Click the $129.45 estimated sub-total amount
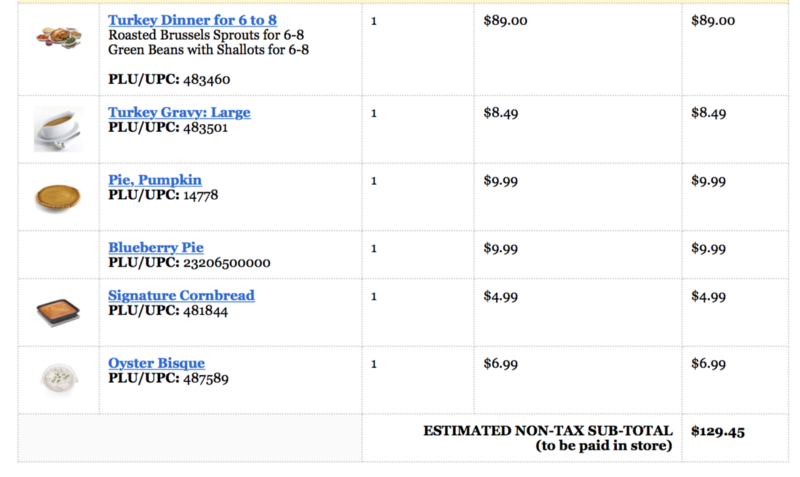800x477 pixels. [718, 432]
